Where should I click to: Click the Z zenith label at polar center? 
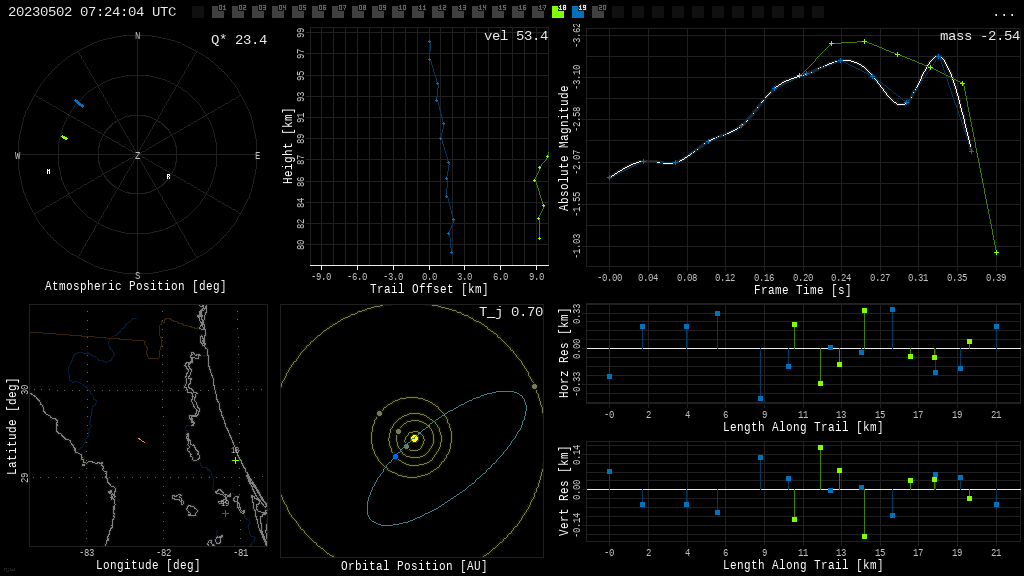click(x=138, y=155)
